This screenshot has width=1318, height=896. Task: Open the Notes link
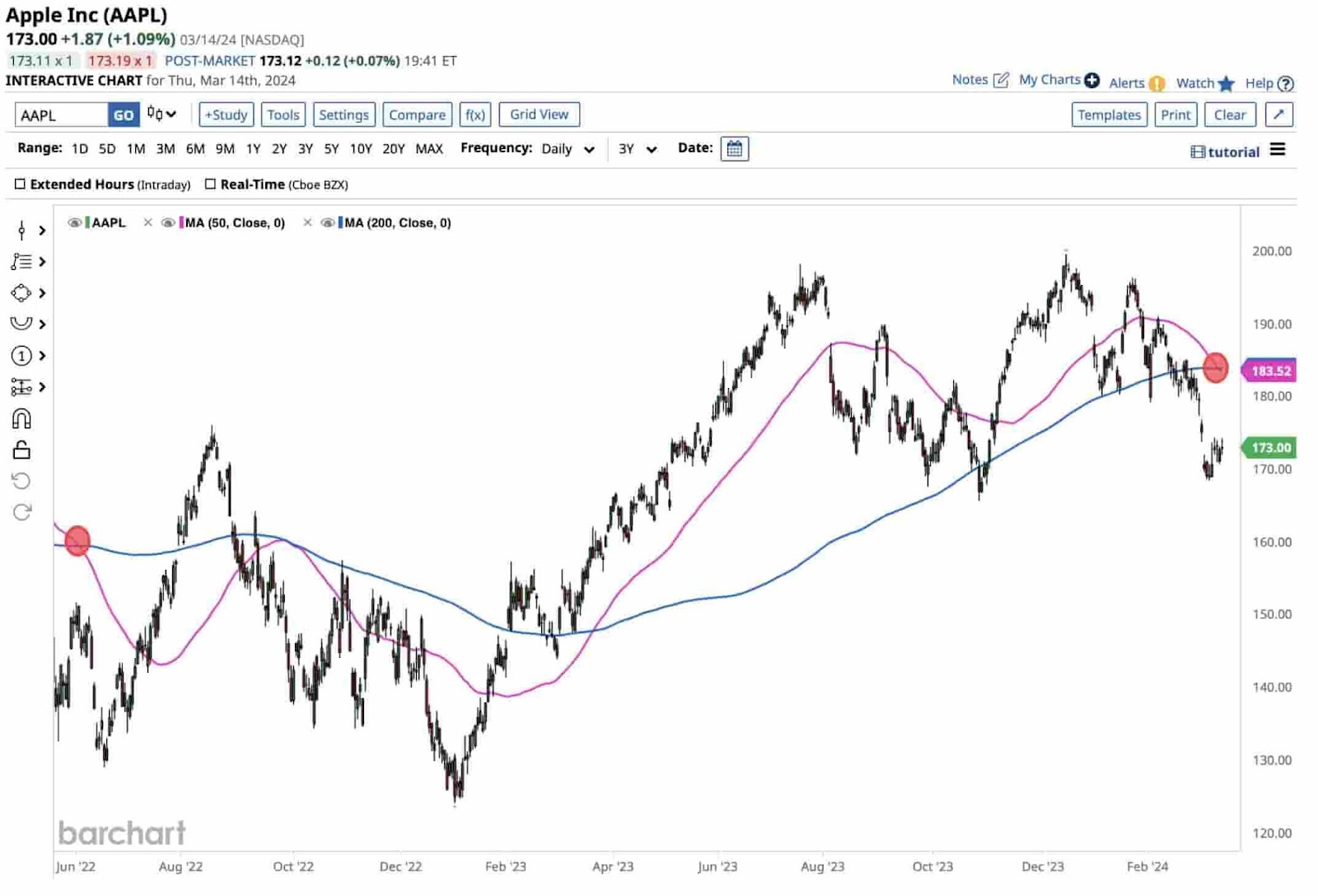point(970,80)
